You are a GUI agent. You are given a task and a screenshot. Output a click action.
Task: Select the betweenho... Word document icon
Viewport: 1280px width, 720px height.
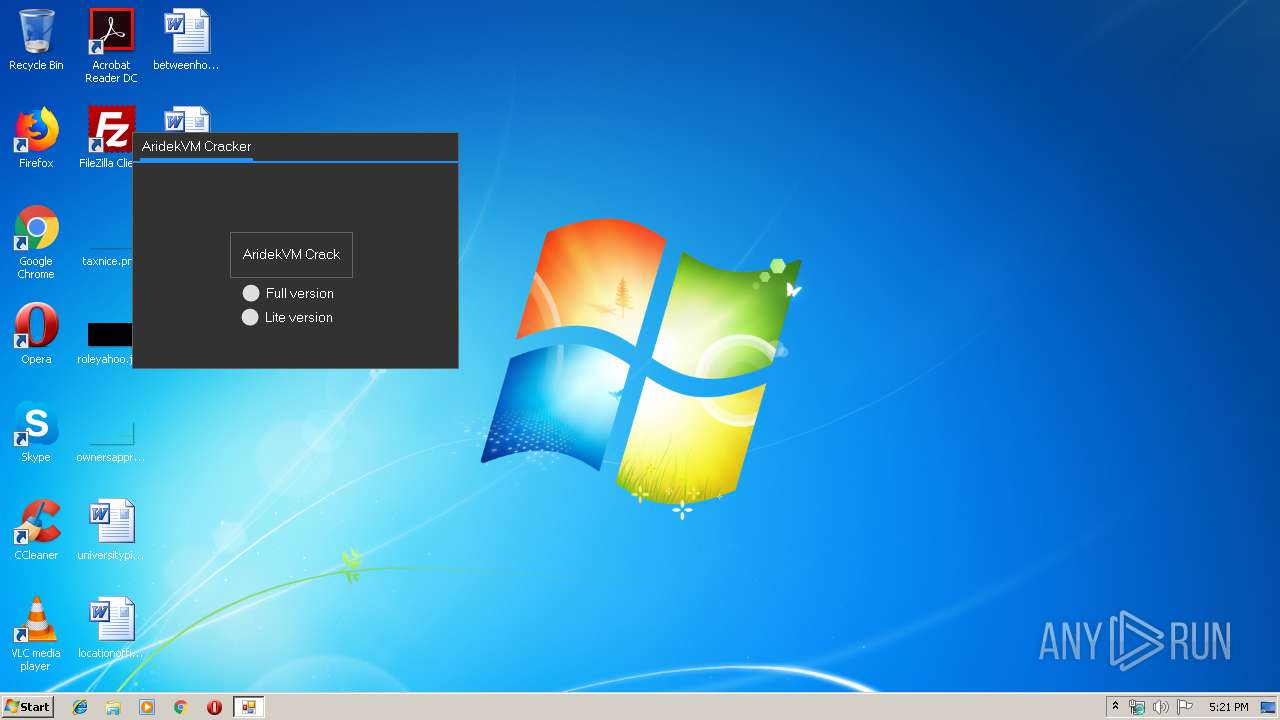coord(186,40)
